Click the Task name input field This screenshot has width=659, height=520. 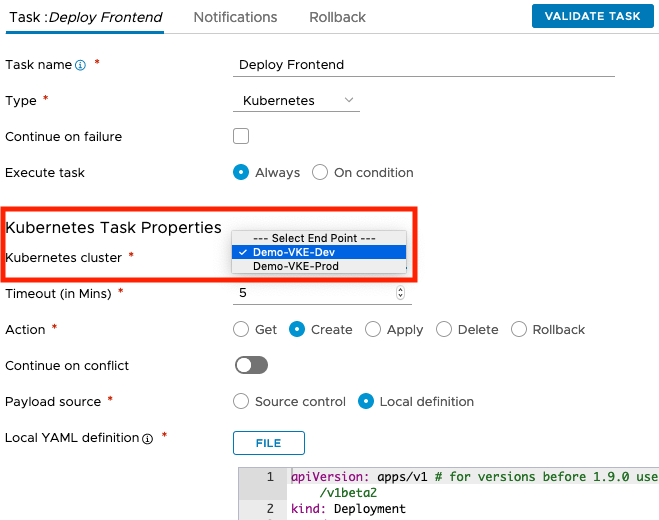[424, 65]
